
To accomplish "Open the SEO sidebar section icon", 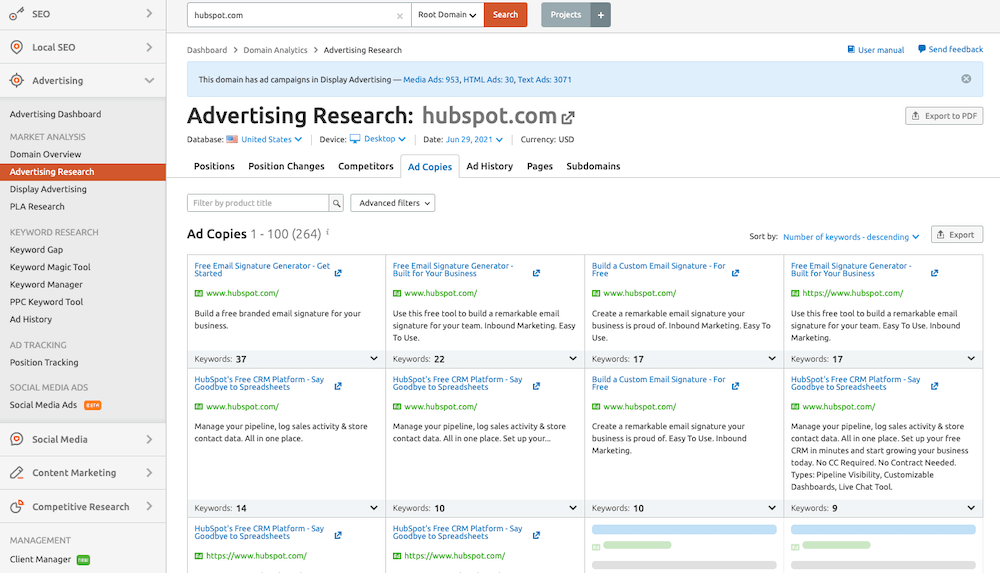I will tap(17, 13).
